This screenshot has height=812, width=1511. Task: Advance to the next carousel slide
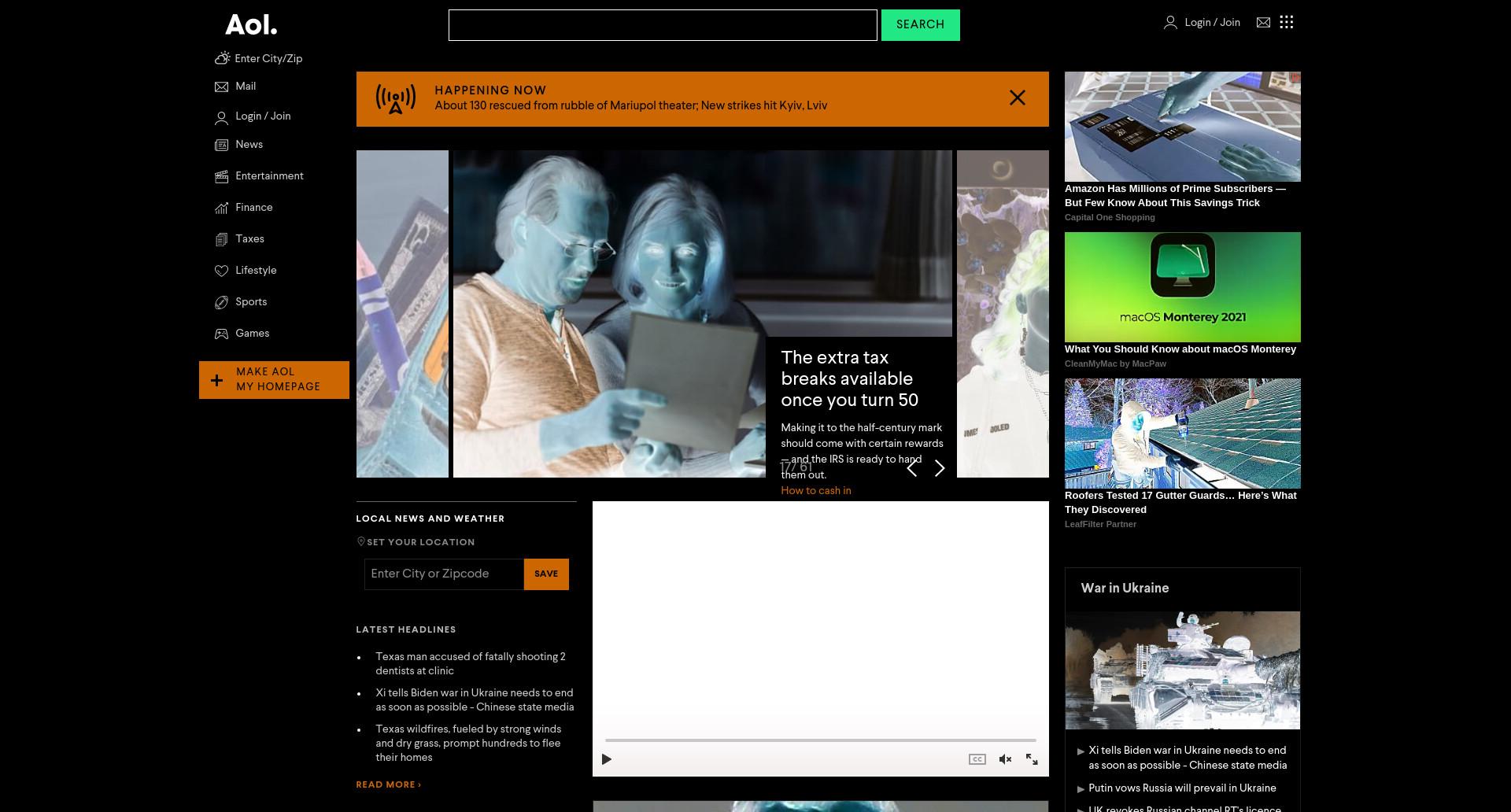tap(940, 468)
